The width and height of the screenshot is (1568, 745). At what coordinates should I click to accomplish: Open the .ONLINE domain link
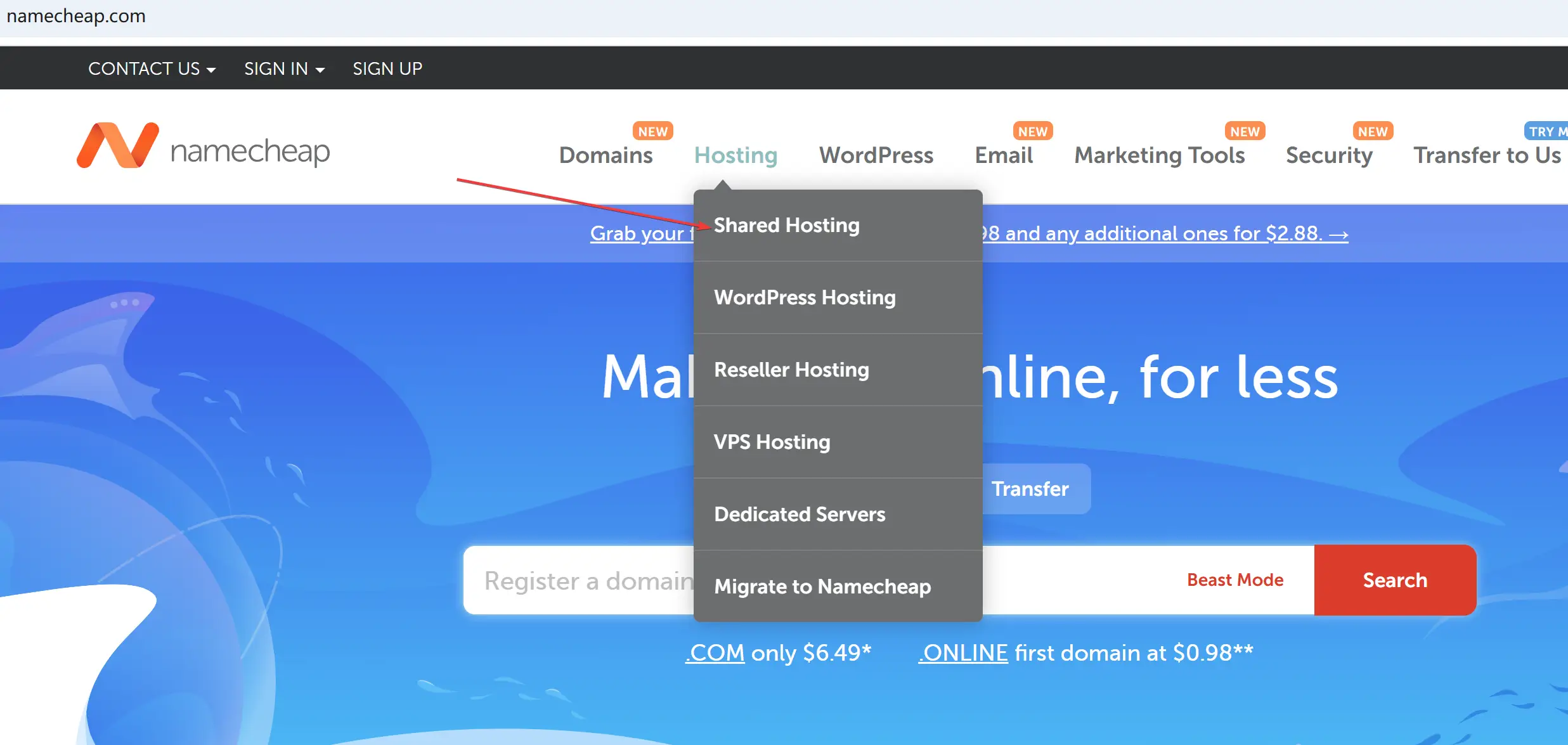(963, 652)
